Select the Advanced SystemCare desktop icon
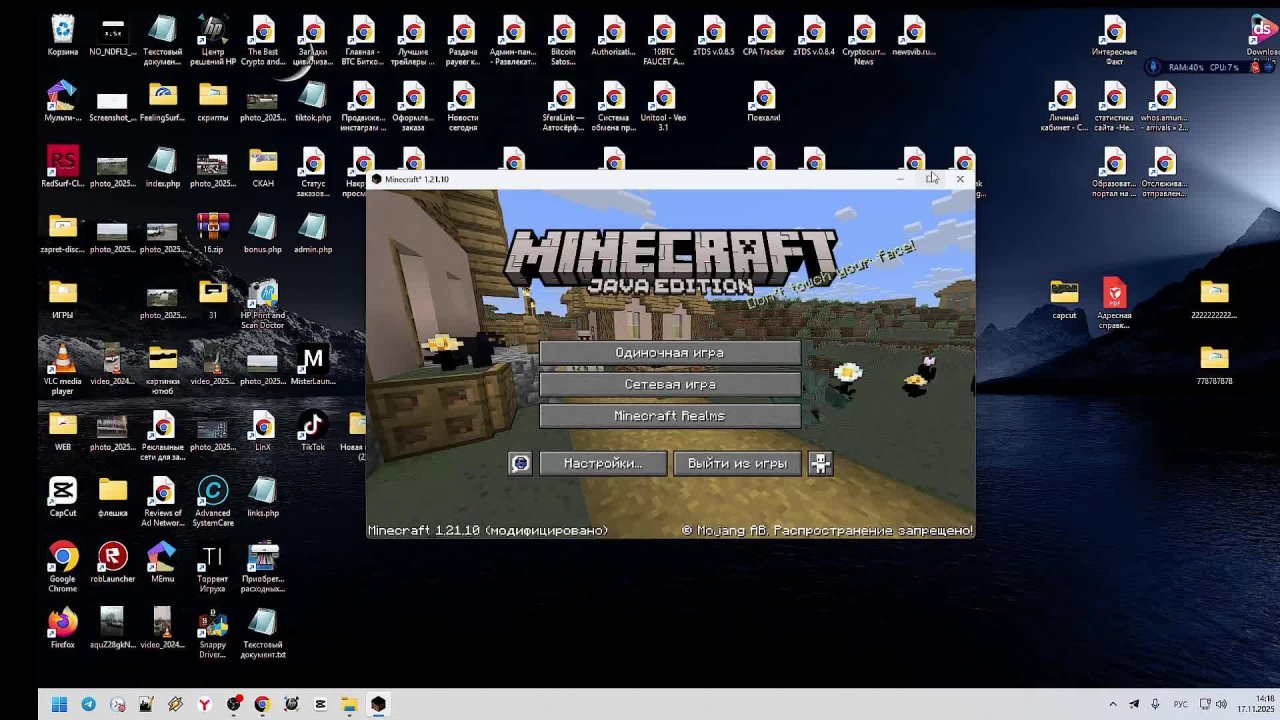Screen dimensions: 1280x720 click(213, 493)
